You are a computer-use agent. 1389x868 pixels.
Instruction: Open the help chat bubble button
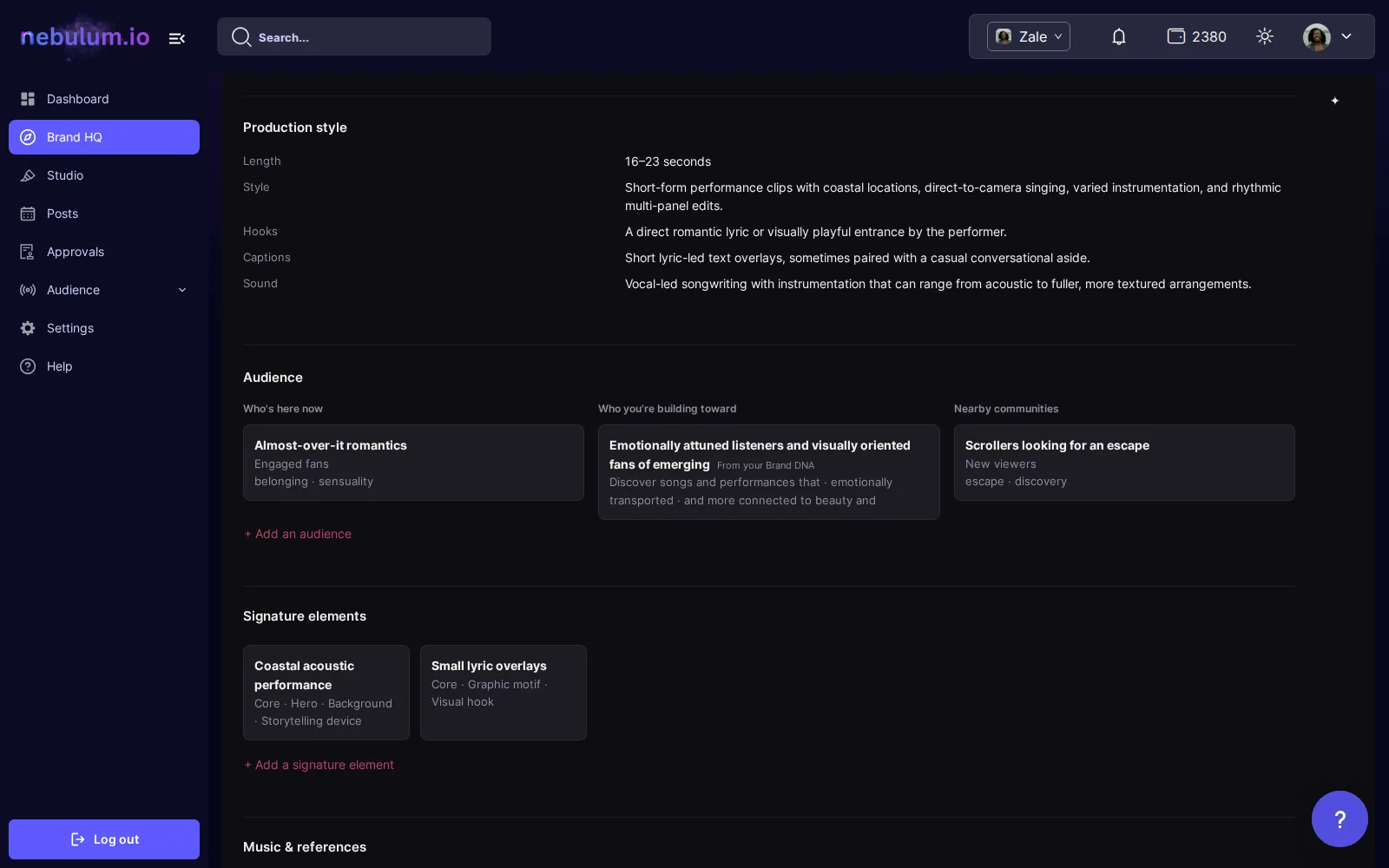click(1340, 819)
